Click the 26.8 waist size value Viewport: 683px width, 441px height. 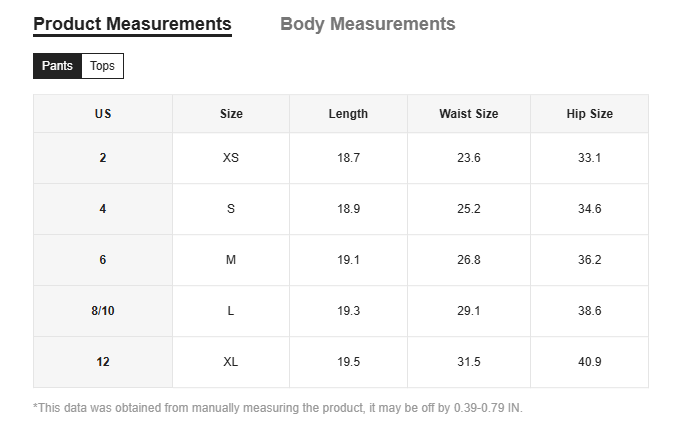(x=468, y=260)
